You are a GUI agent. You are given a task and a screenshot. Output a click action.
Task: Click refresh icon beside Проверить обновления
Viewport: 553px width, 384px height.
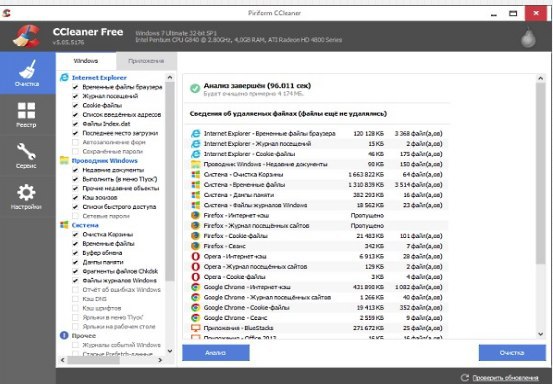tap(464, 378)
